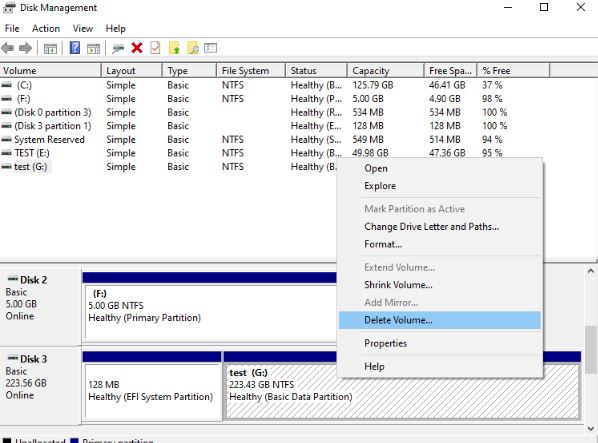Click the disk pane scroll down arrow
Image resolution: width=598 pixels, height=443 pixels.
tap(591, 428)
